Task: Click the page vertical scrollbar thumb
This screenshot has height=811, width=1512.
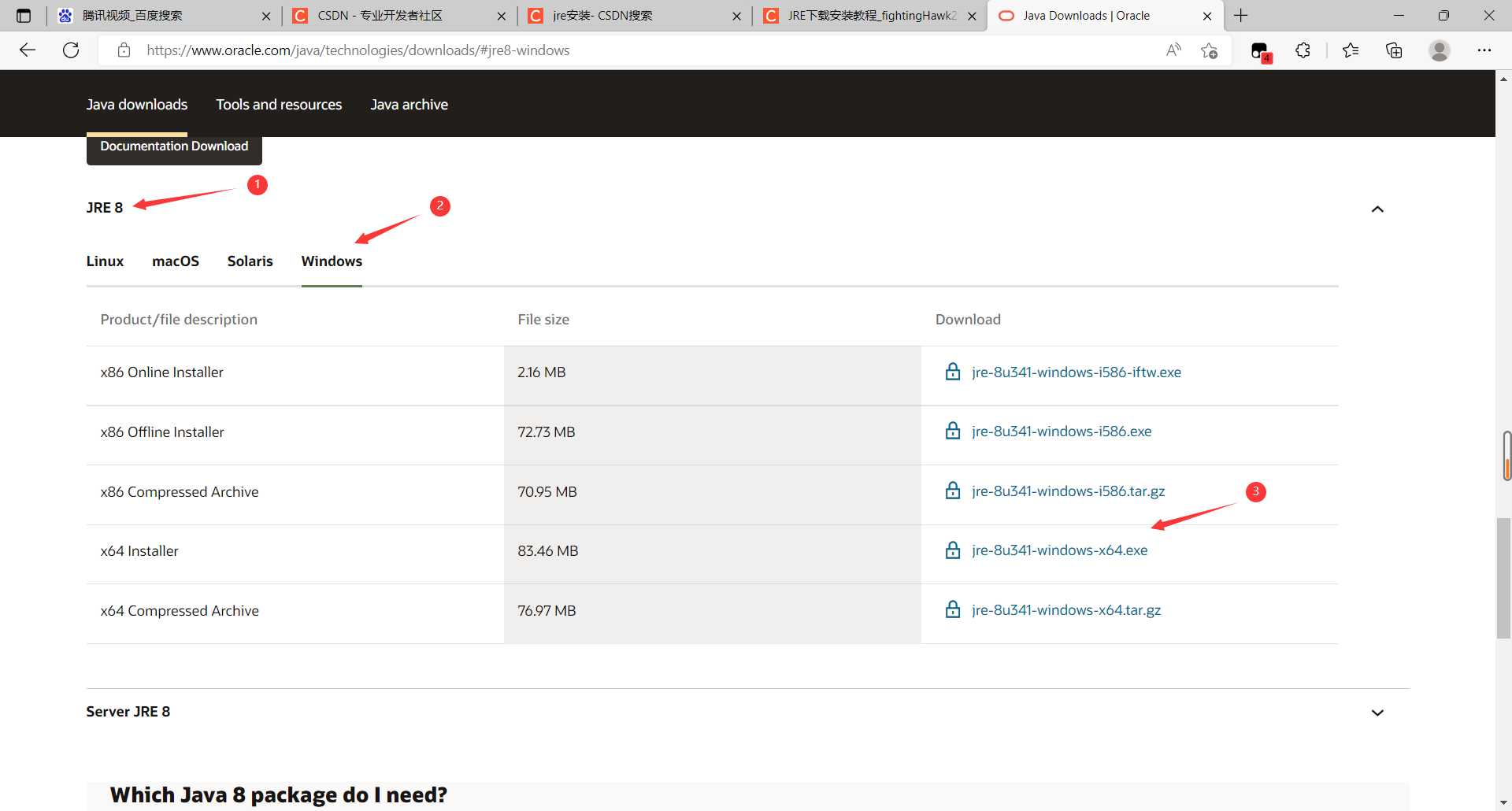Action: pyautogui.click(x=1503, y=577)
